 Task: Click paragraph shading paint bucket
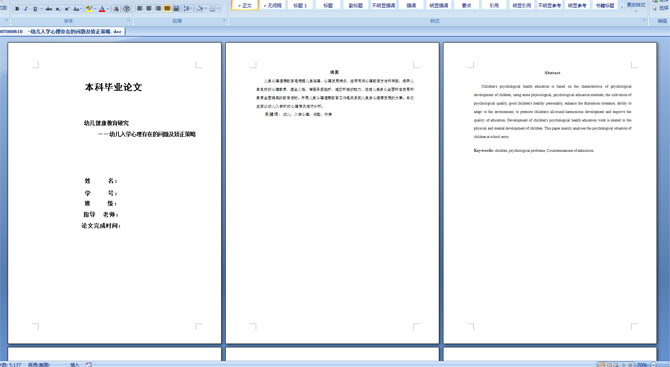[200, 9]
